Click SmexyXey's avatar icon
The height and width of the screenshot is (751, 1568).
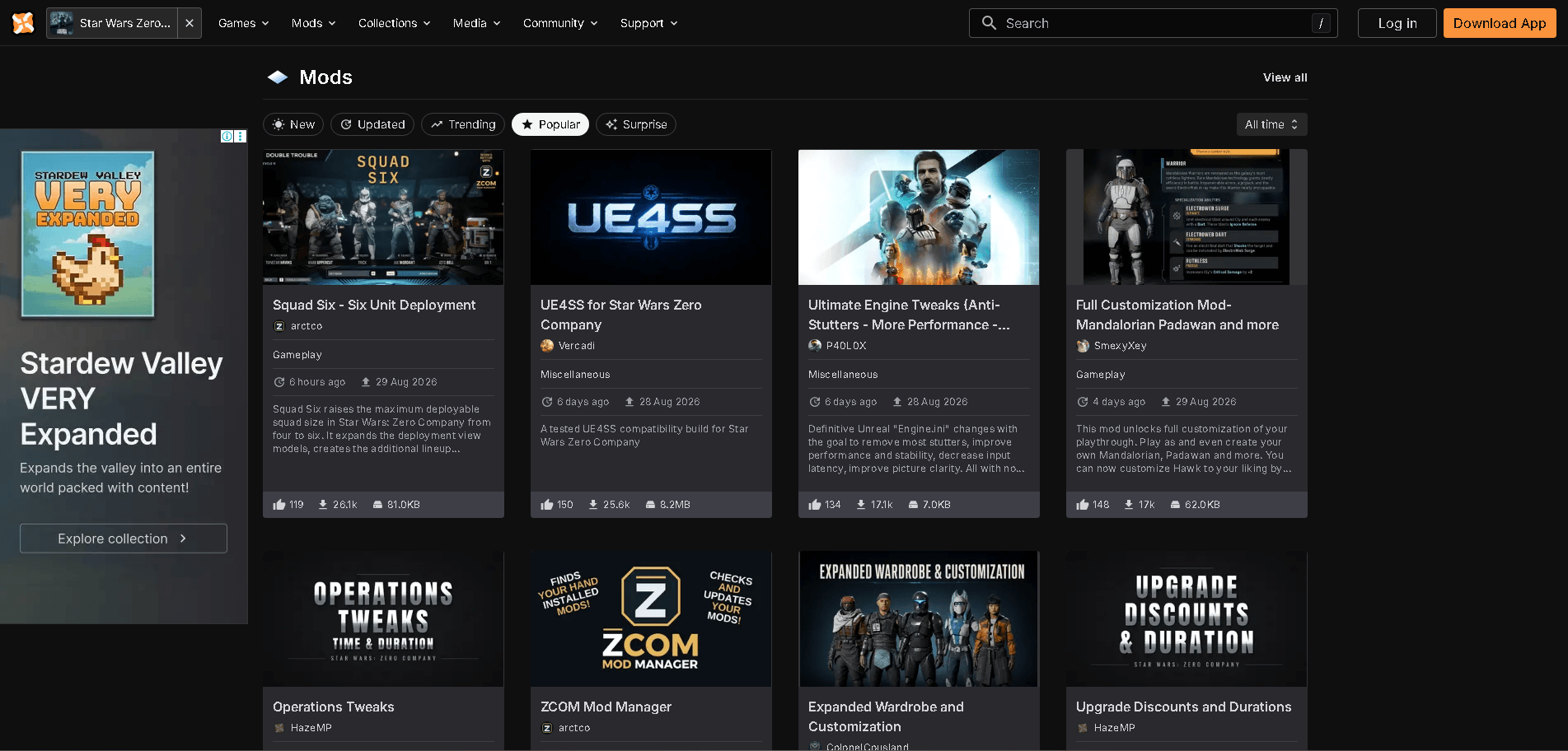(1083, 346)
